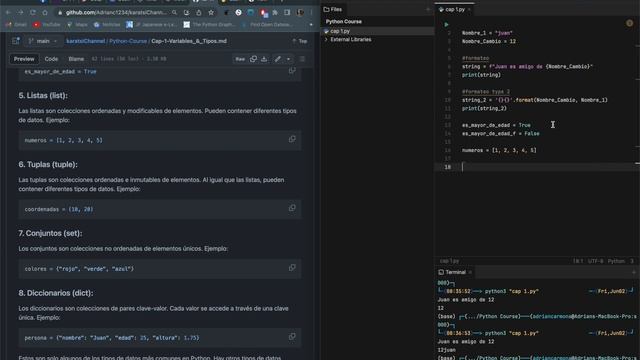Click the "print(string_2)" line in the editor
The image size is (640, 360).
click(x=484, y=108)
